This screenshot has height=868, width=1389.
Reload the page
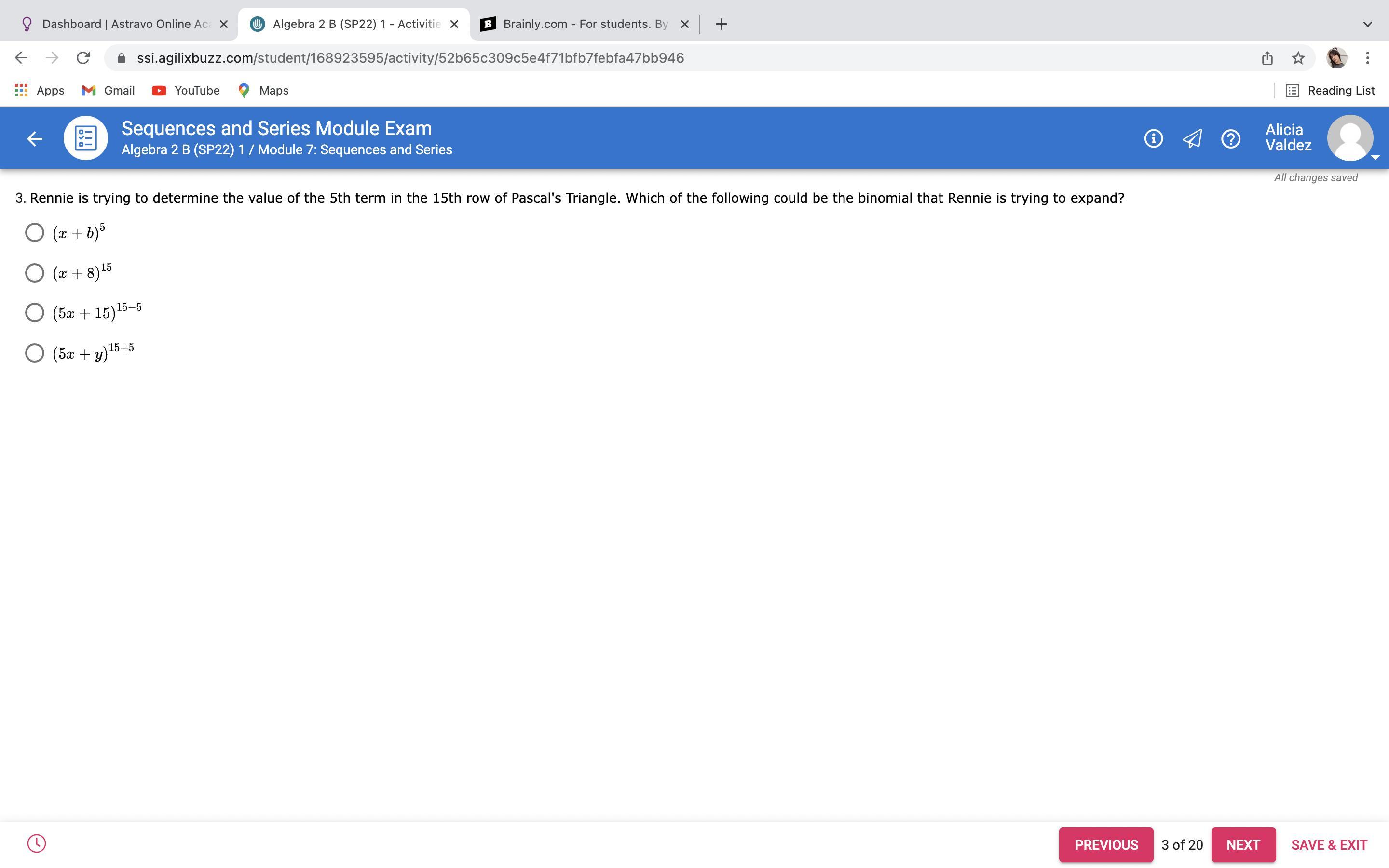[x=83, y=58]
